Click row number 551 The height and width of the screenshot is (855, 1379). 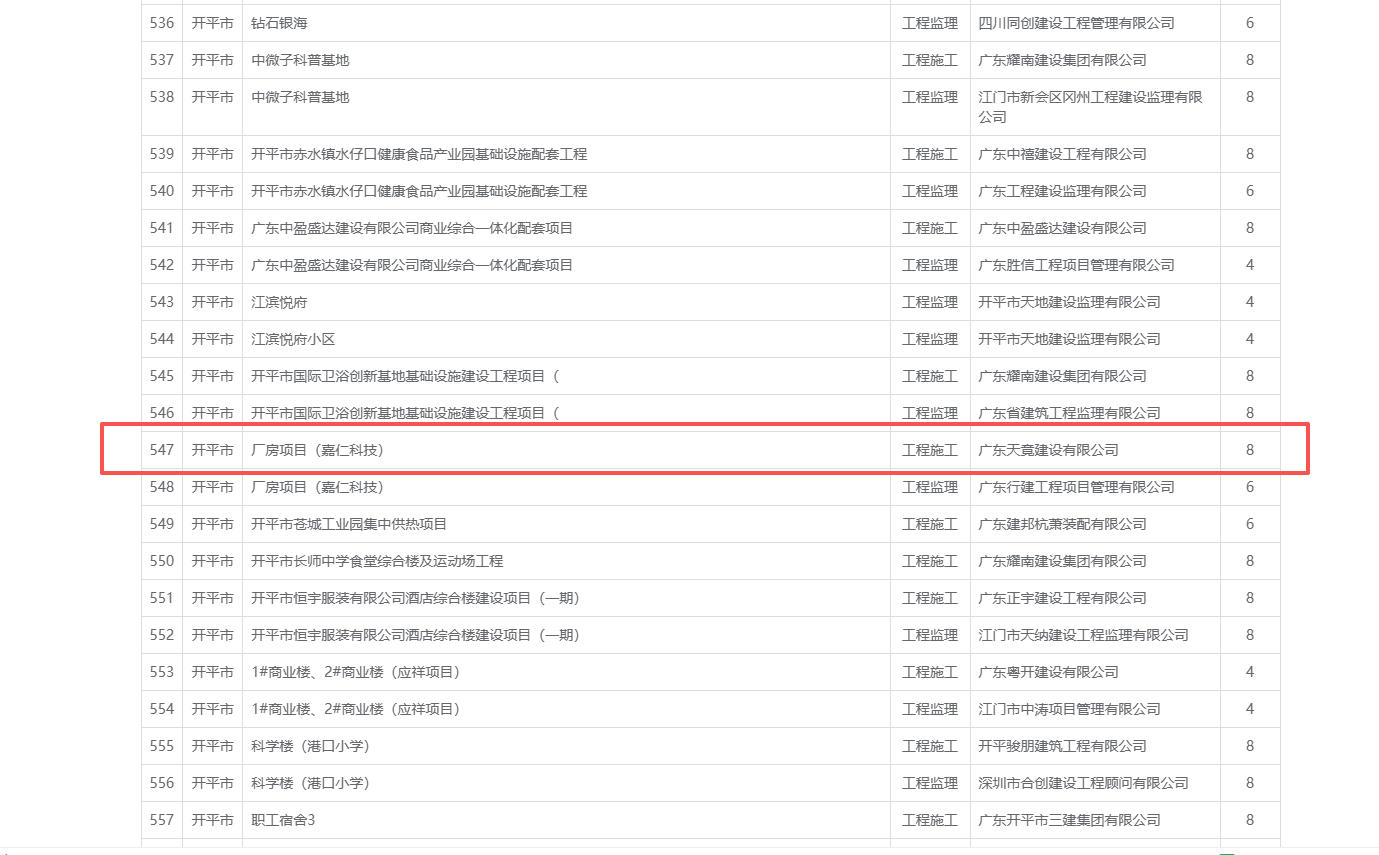coord(162,598)
